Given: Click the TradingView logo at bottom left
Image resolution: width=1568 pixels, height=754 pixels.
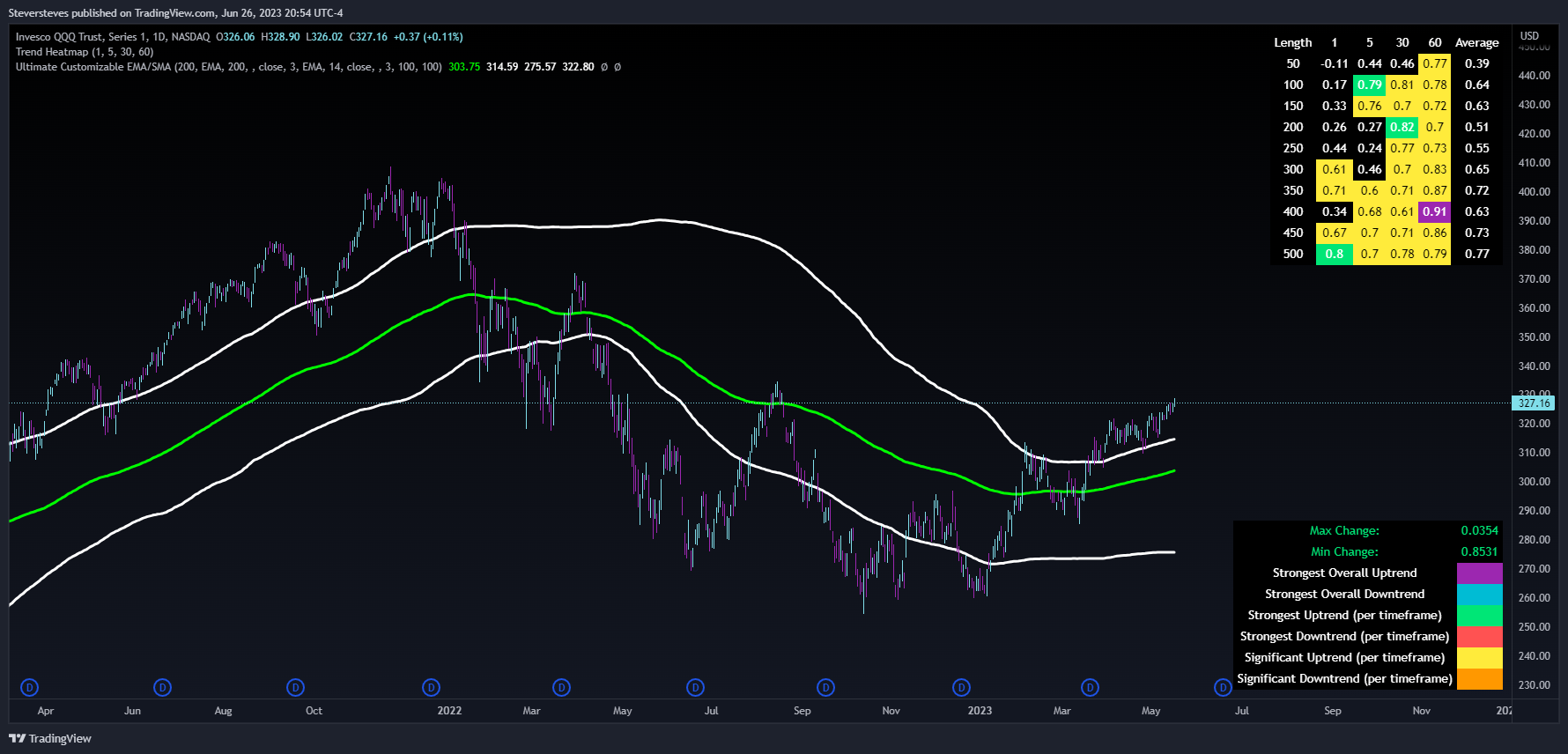Looking at the screenshot, I should pos(50,738).
